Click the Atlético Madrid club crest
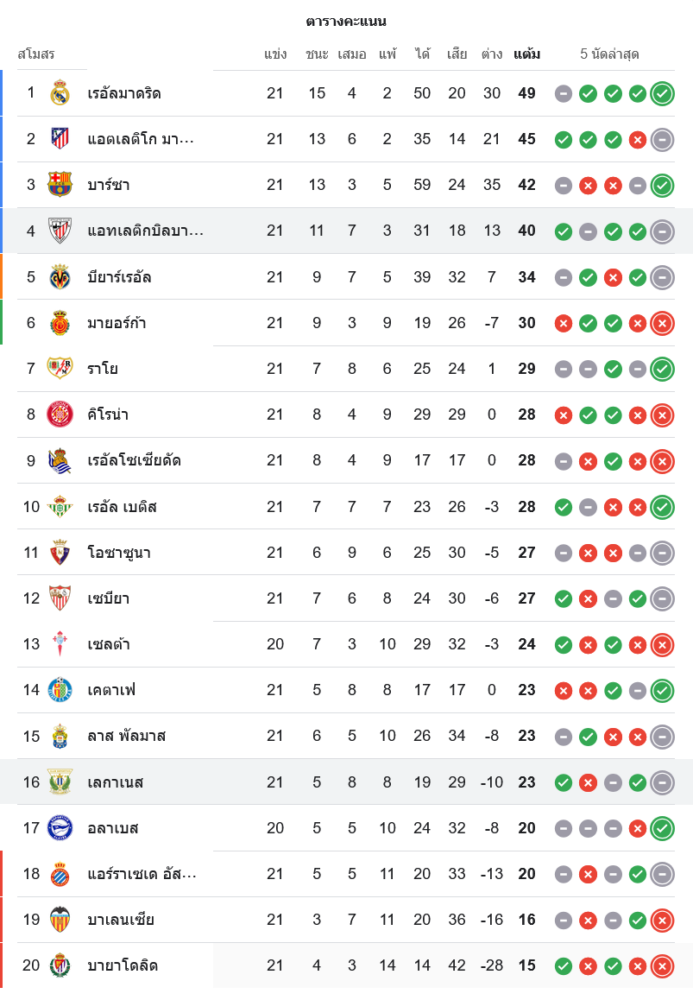Screen dimensions: 693x1000 click(x=60, y=139)
